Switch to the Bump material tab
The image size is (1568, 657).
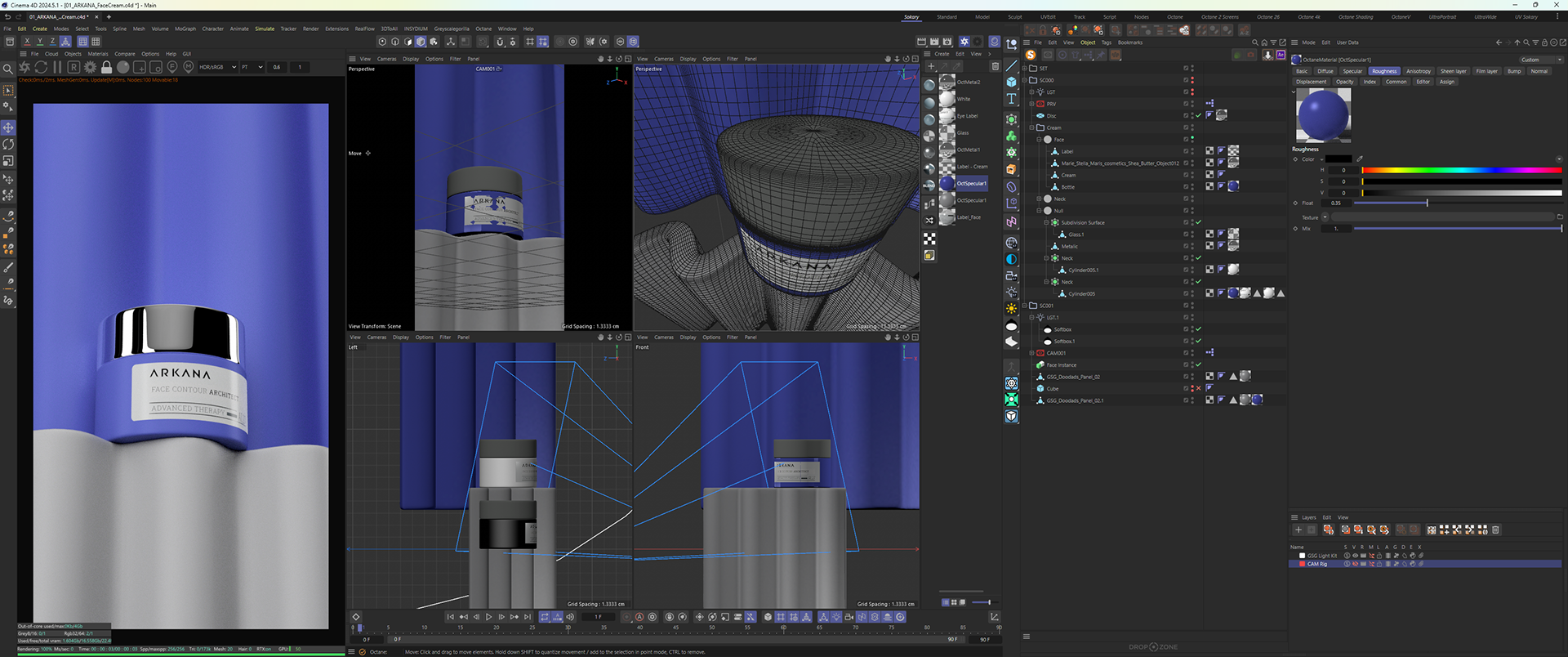click(x=1514, y=71)
